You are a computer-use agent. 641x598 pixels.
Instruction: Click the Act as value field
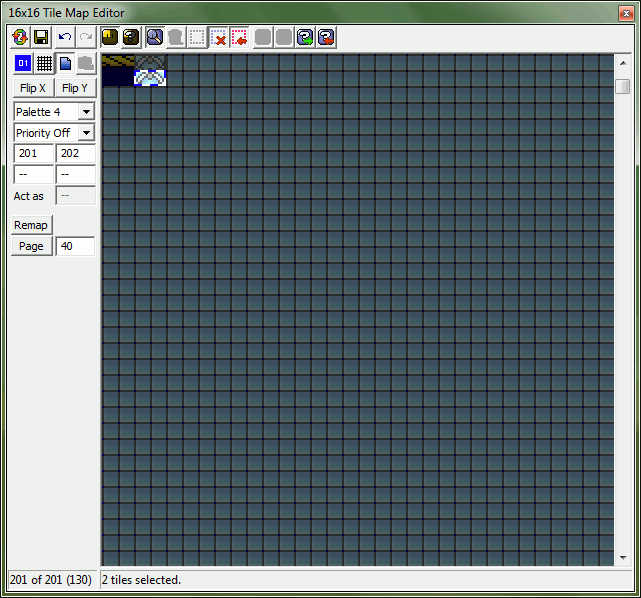pos(76,196)
